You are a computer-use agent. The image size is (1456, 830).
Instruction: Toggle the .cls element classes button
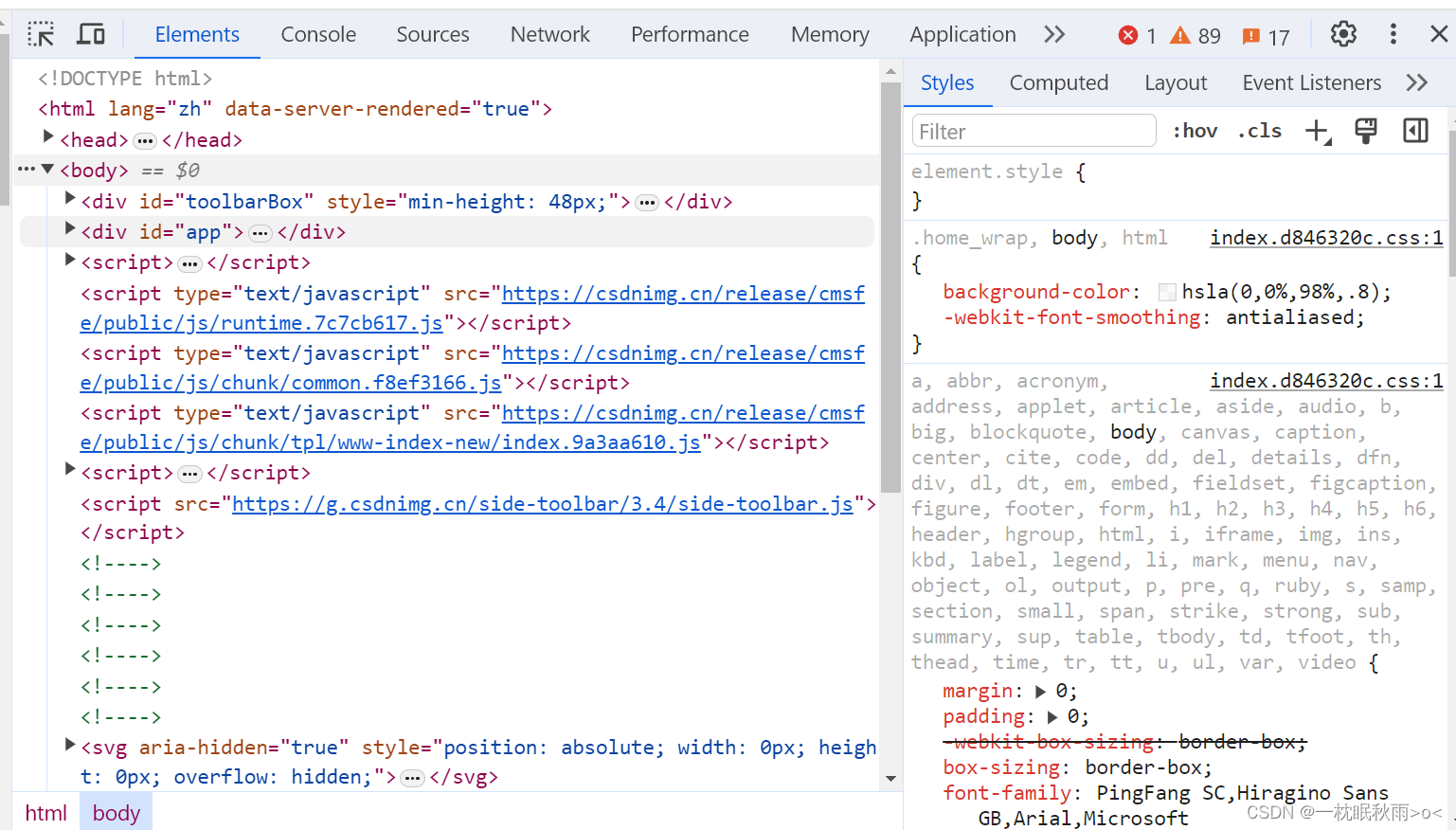click(x=1260, y=131)
